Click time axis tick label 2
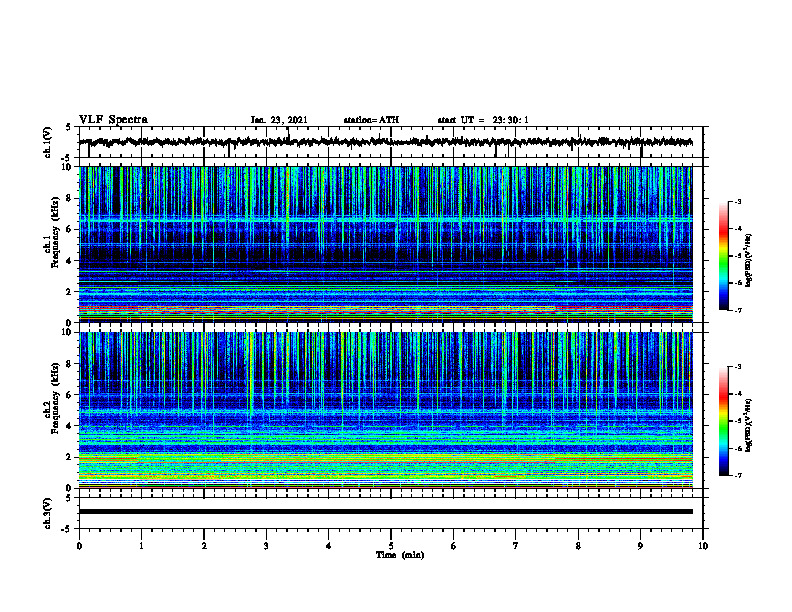The width and height of the screenshot is (792, 612). pyautogui.click(x=204, y=546)
